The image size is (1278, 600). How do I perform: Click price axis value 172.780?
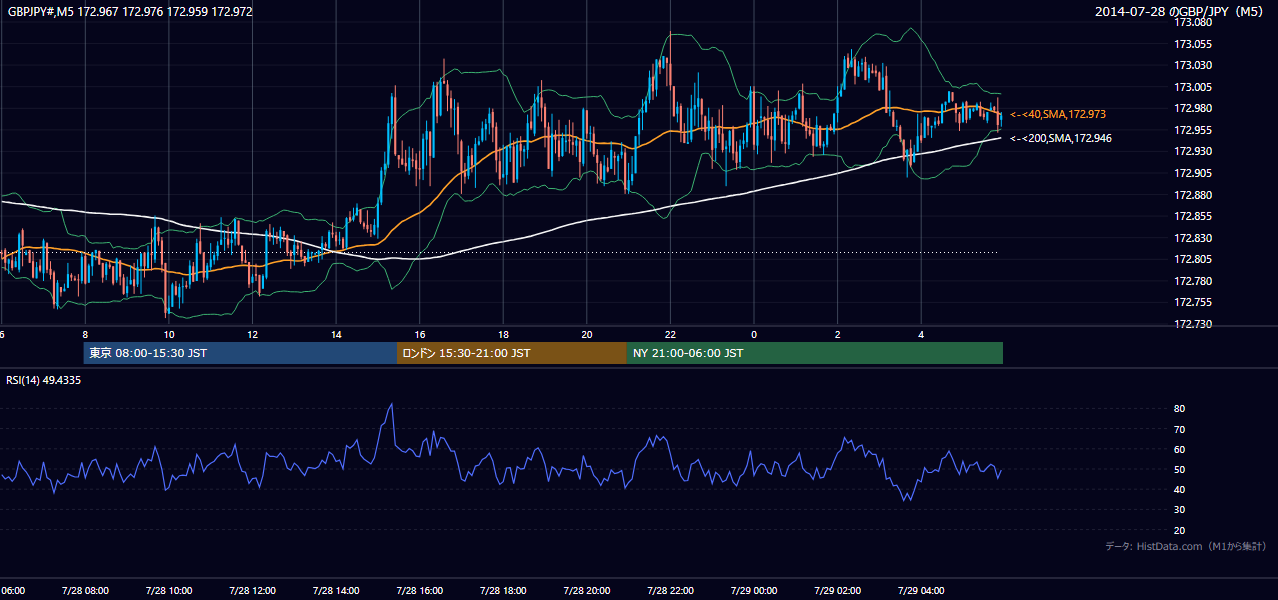1192,281
